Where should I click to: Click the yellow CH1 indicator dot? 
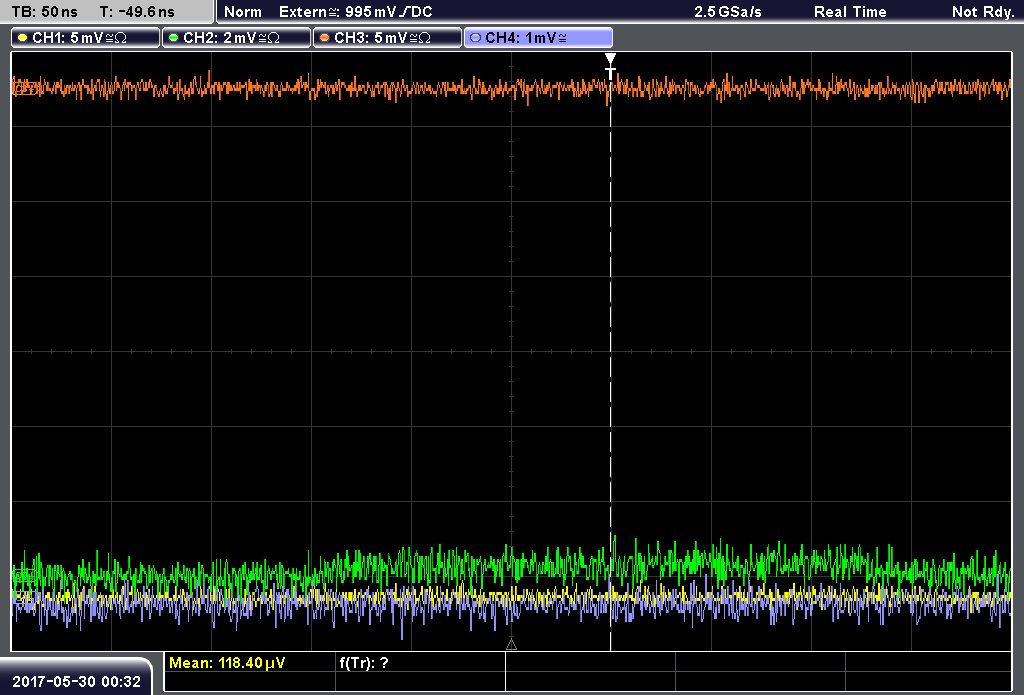pos(23,38)
